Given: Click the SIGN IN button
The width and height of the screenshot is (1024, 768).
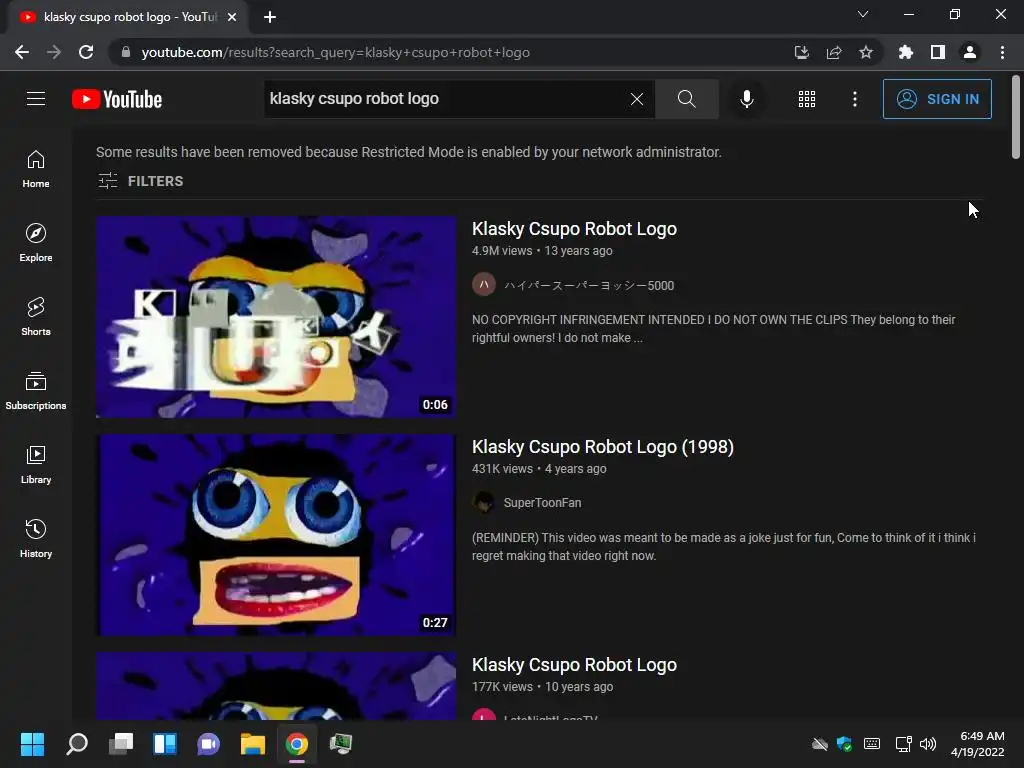Looking at the screenshot, I should (937, 99).
